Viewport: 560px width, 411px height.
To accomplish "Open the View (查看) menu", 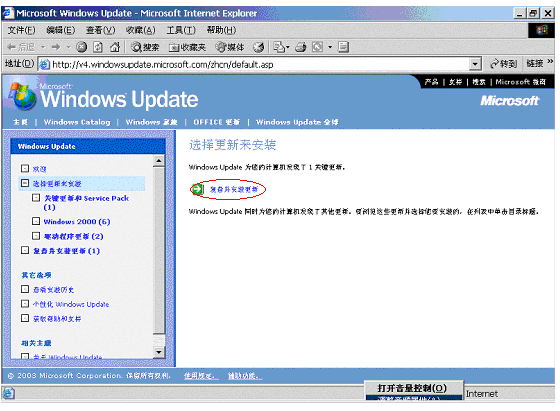I will (x=100, y=30).
